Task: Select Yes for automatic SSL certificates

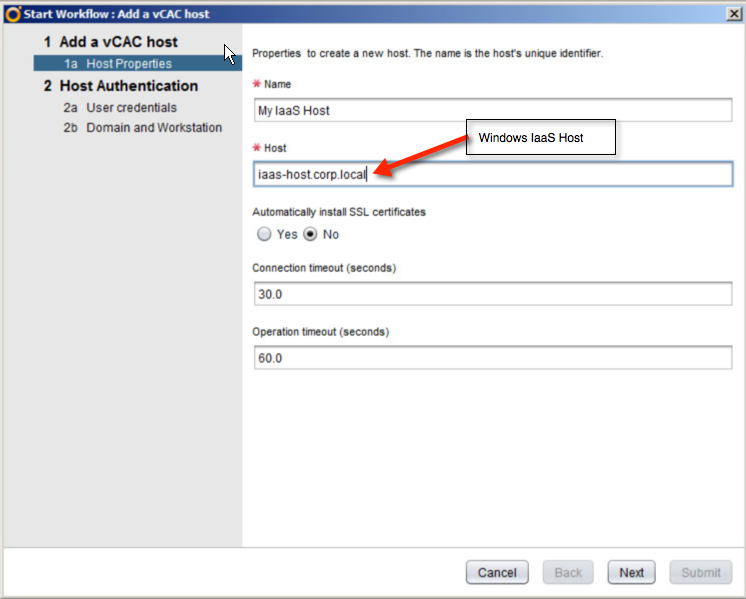Action: [x=264, y=234]
